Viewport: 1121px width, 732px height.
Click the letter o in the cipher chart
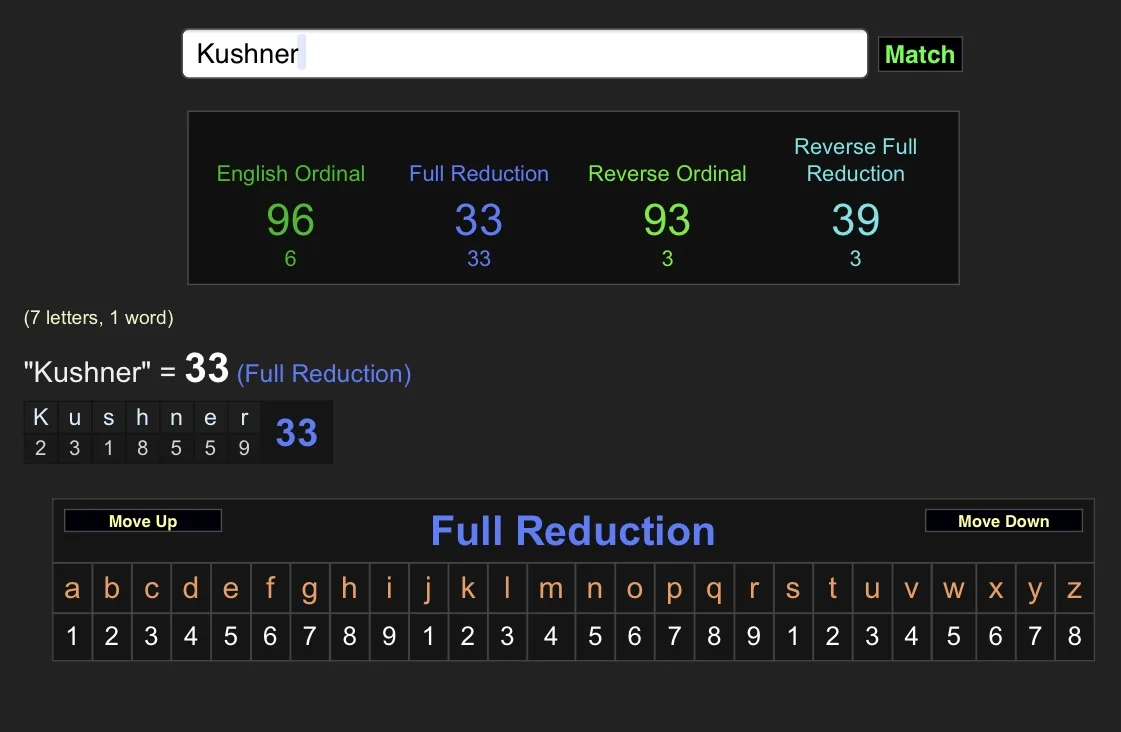click(x=634, y=588)
